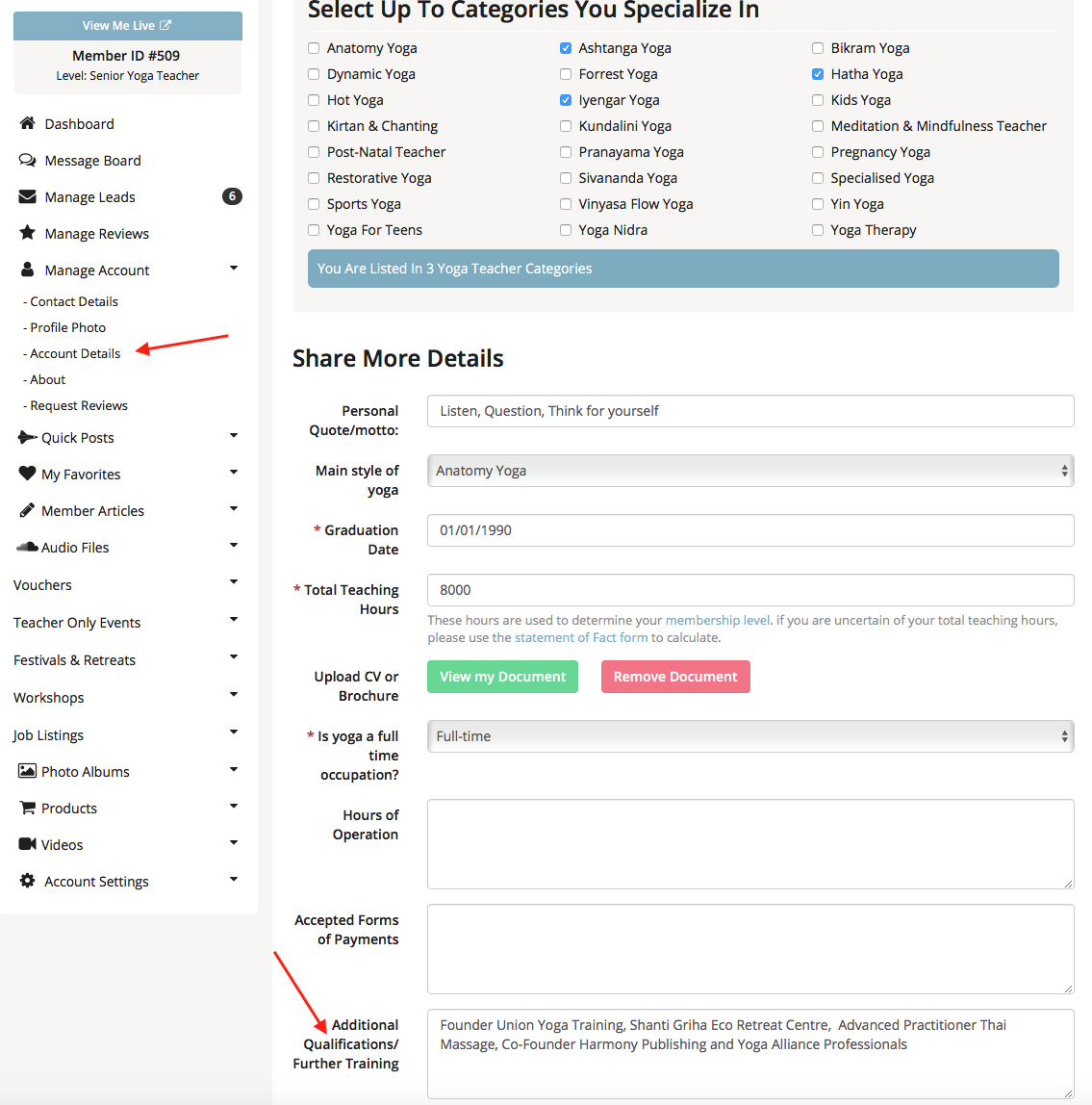Open Account Details in the sidebar
Viewport: 1092px width, 1105px height.
click(75, 353)
